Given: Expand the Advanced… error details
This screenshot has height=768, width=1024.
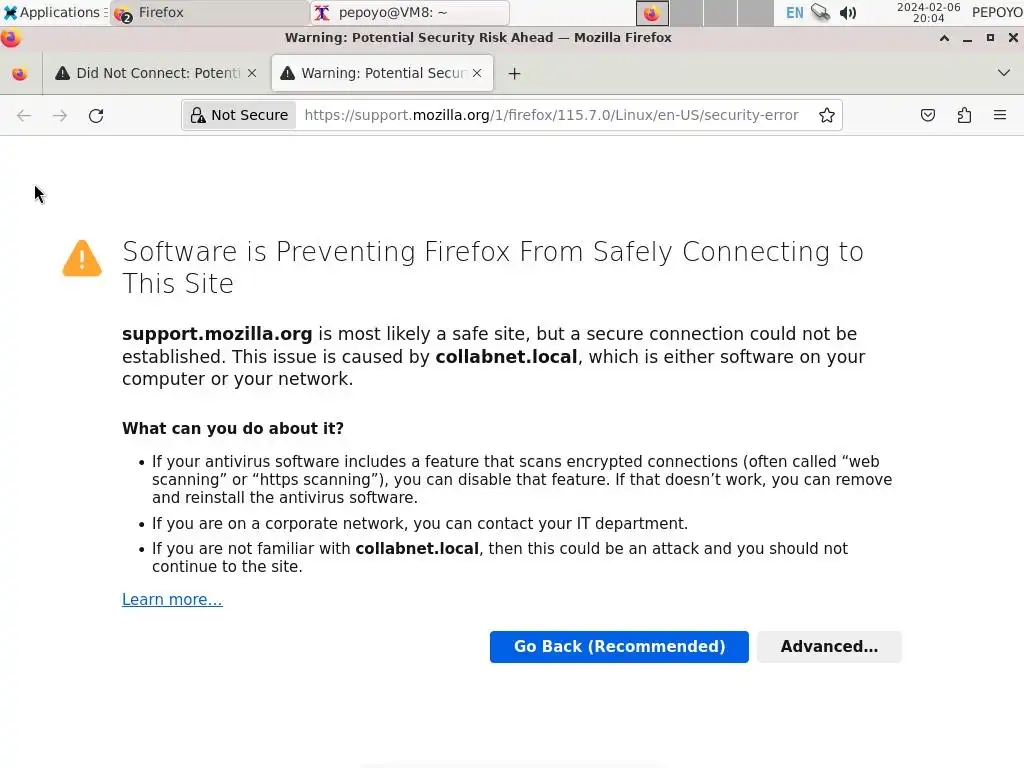Looking at the screenshot, I should click(x=829, y=646).
